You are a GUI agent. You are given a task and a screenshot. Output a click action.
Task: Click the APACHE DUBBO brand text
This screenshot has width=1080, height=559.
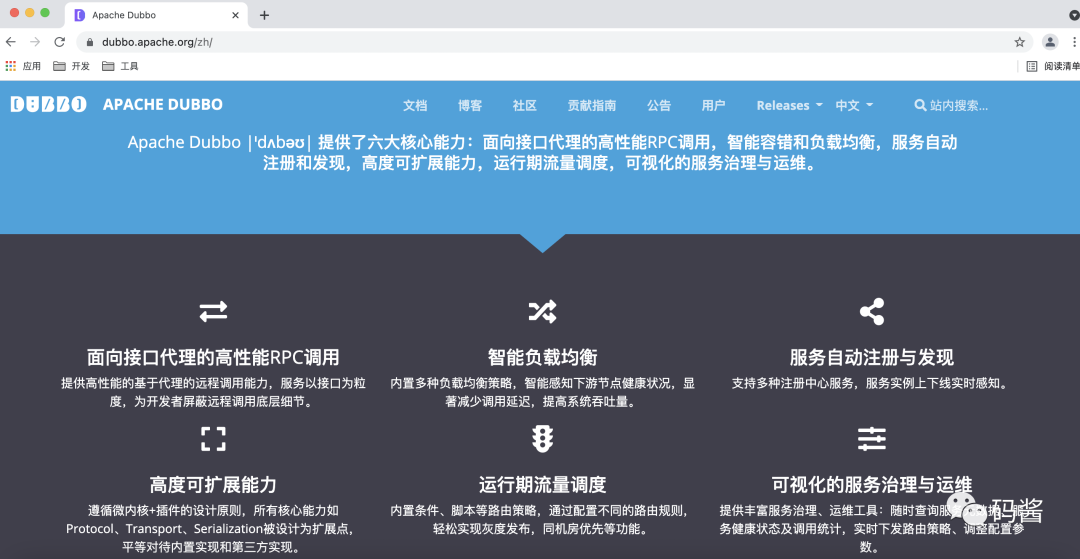point(163,105)
